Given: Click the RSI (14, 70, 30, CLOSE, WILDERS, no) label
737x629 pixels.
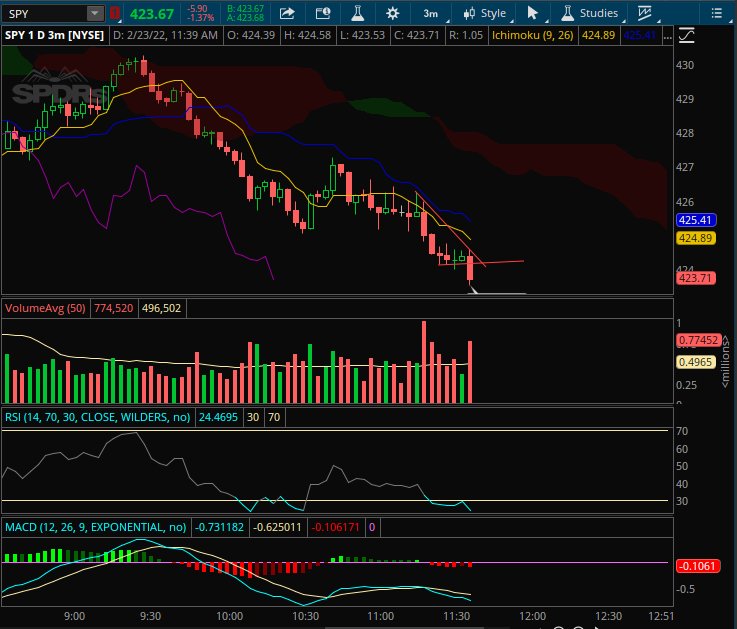Looking at the screenshot, I should (97, 417).
